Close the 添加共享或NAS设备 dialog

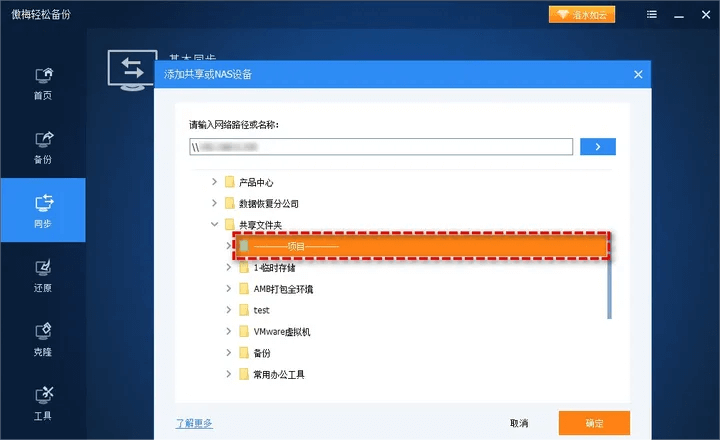coord(638,74)
